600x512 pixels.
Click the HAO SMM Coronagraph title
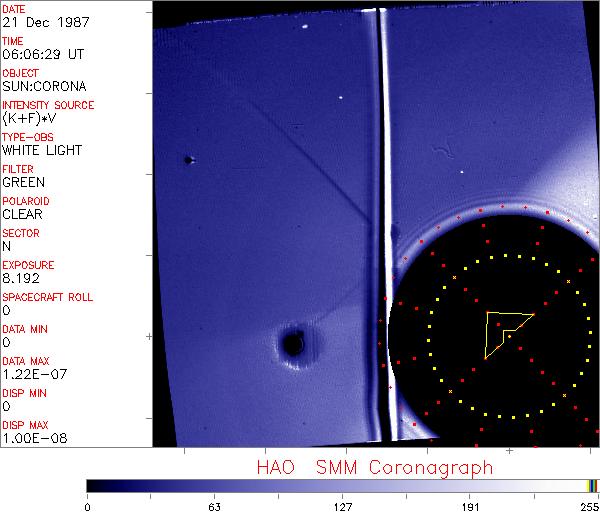click(375, 468)
